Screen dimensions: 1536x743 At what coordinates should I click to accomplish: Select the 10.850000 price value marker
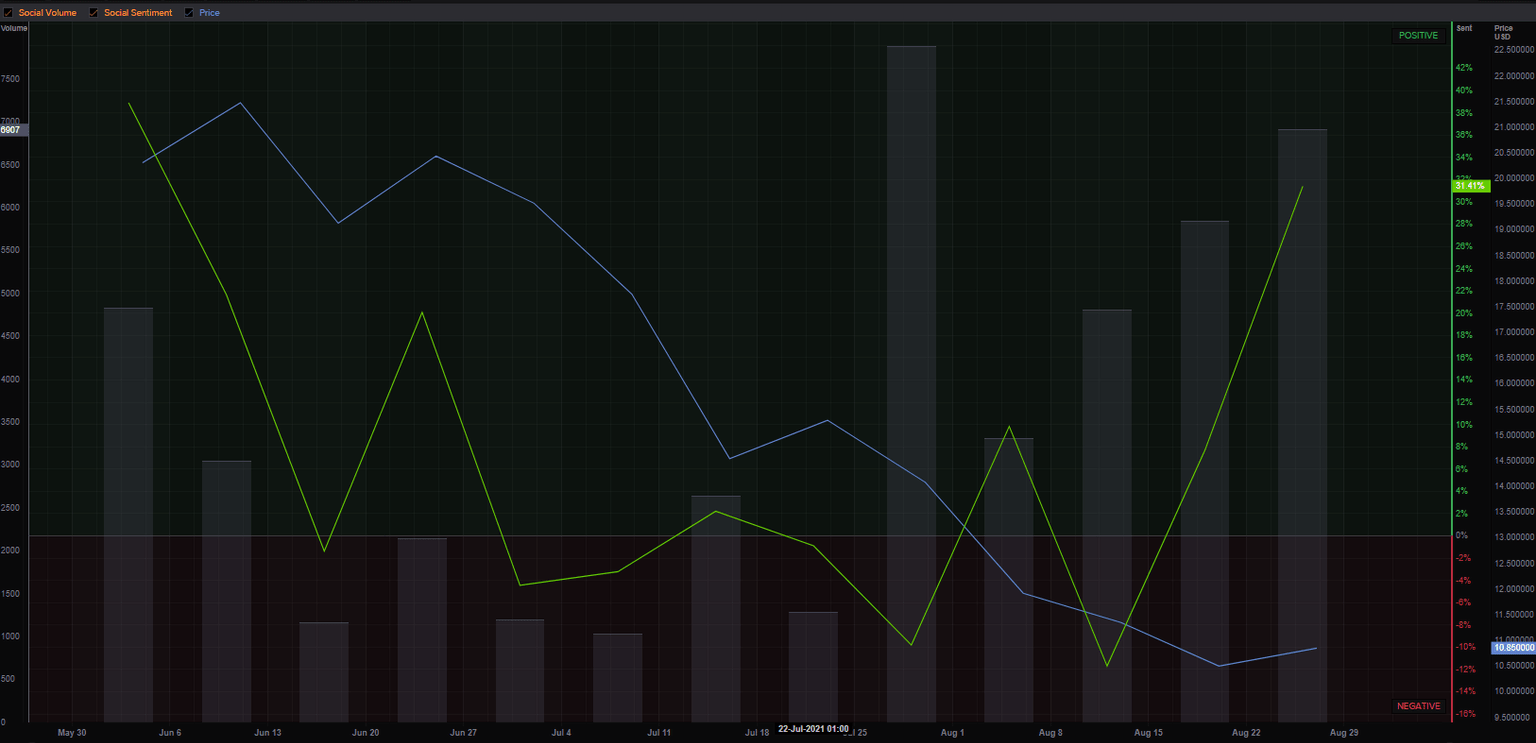pos(1513,648)
